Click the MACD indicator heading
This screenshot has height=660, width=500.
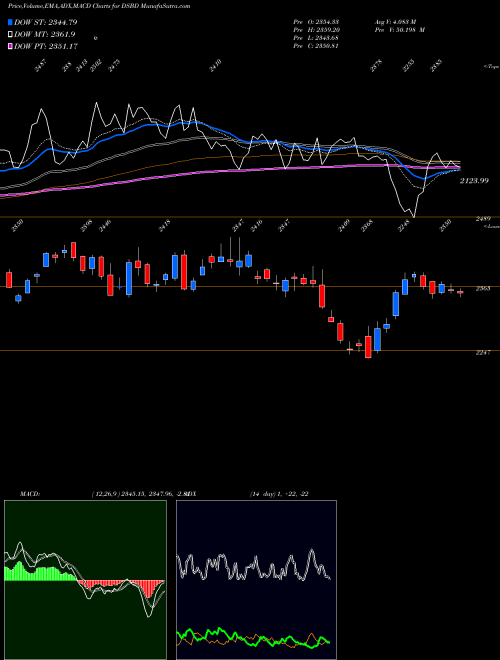30,494
